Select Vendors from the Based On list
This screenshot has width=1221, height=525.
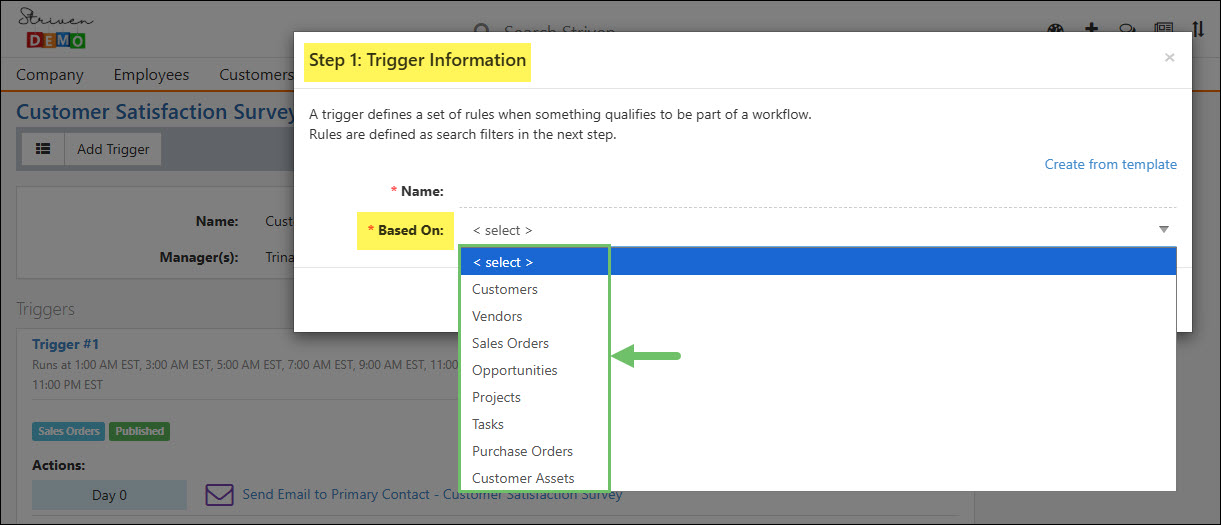point(817,316)
